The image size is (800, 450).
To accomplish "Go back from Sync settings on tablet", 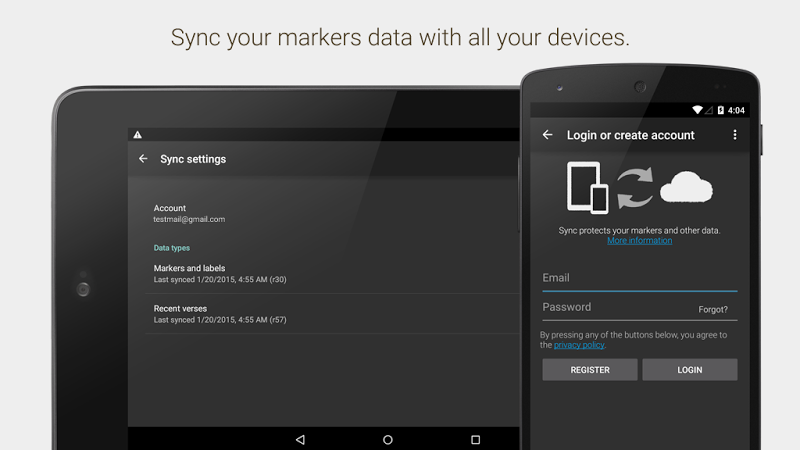I will (143, 159).
